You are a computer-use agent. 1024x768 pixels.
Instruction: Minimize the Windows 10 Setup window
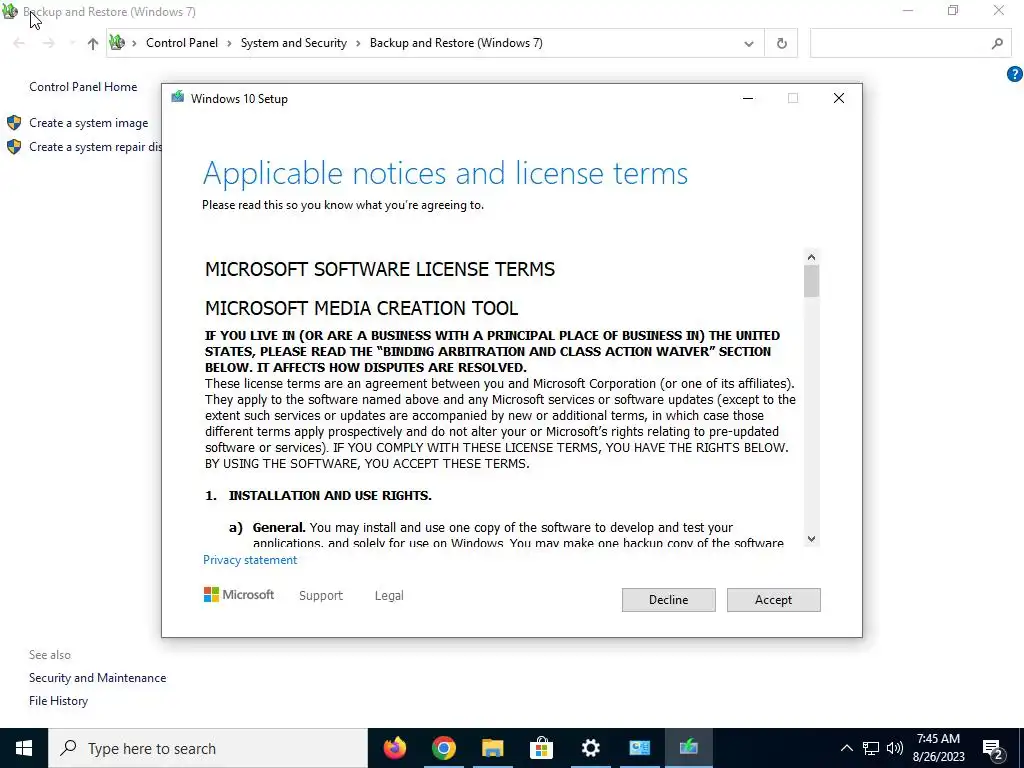tap(748, 98)
